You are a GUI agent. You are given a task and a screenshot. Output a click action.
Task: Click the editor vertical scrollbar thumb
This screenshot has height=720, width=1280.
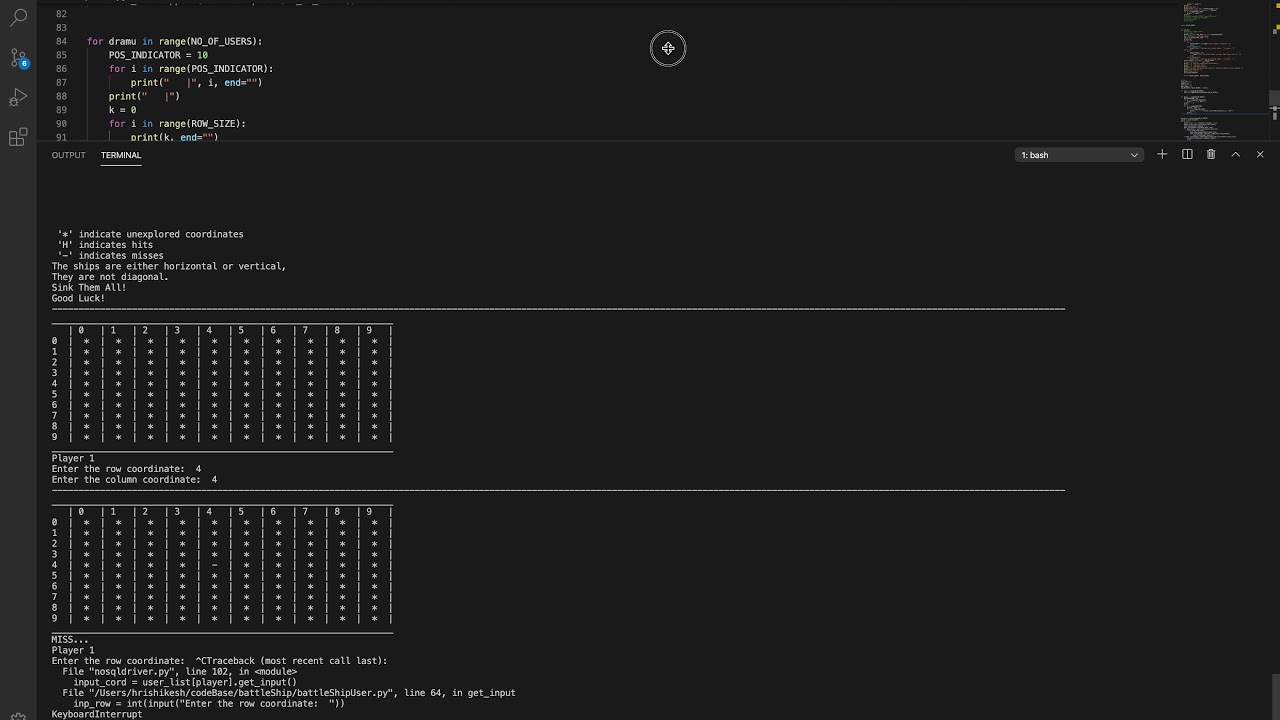pyautogui.click(x=1274, y=98)
